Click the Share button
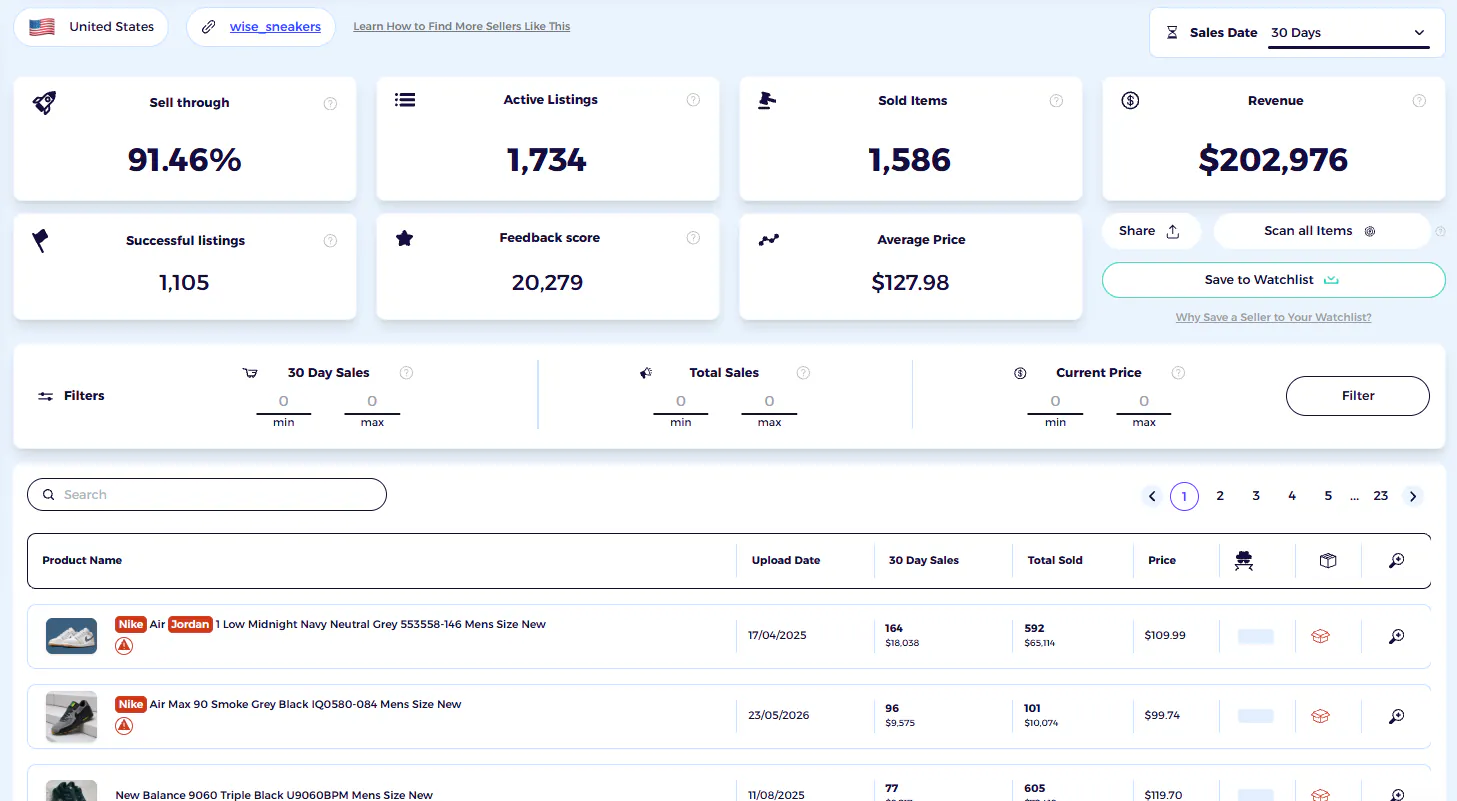This screenshot has height=801, width=1457. pyautogui.click(x=1151, y=231)
